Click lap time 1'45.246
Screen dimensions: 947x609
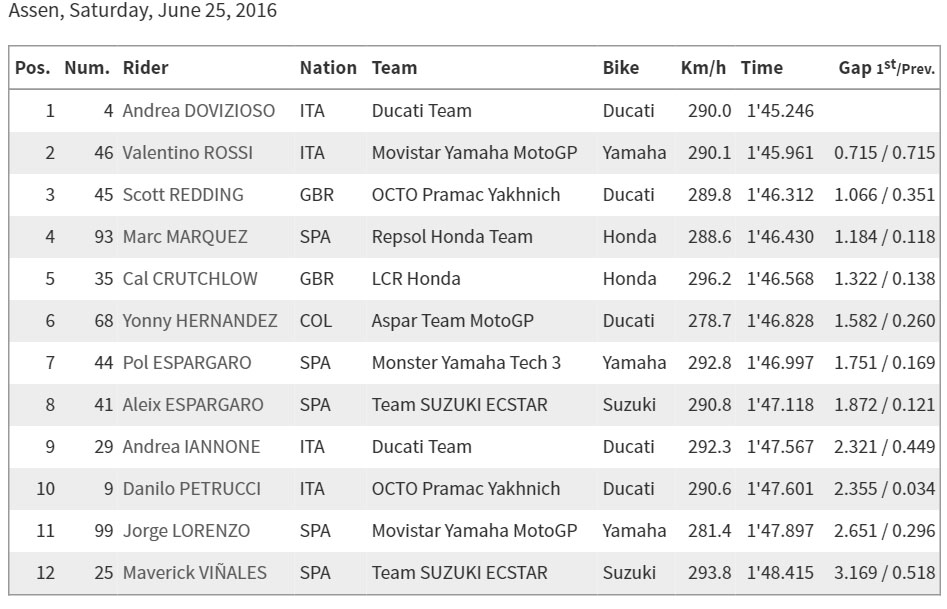[780, 111]
